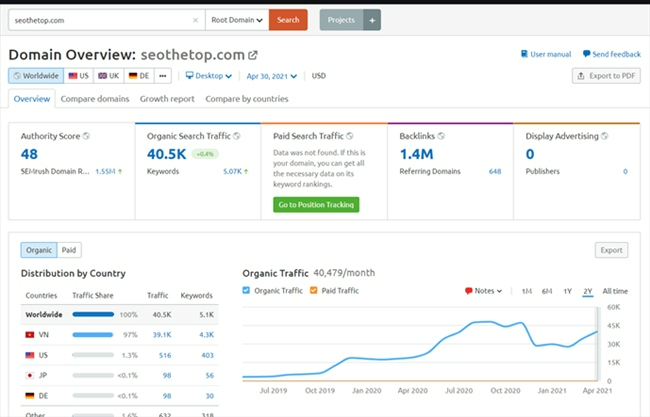This screenshot has width=650, height=417.
Task: Uncheck the Paid Traffic checkbox
Action: point(314,290)
